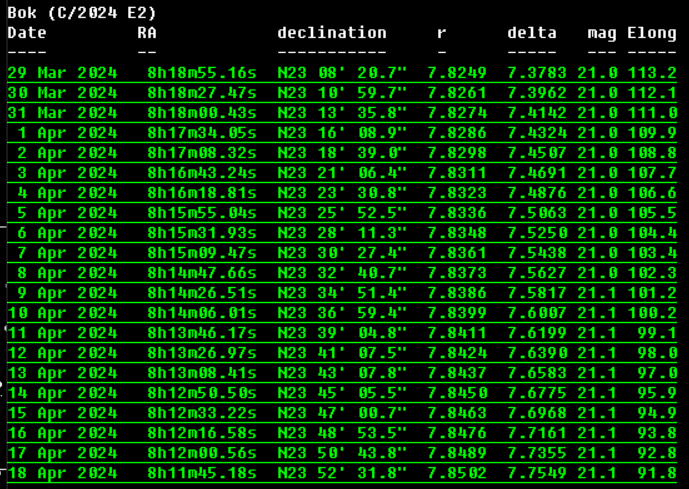The image size is (689, 489).
Task: Click the declination value N23 48' 53.5"
Action: tap(342, 432)
